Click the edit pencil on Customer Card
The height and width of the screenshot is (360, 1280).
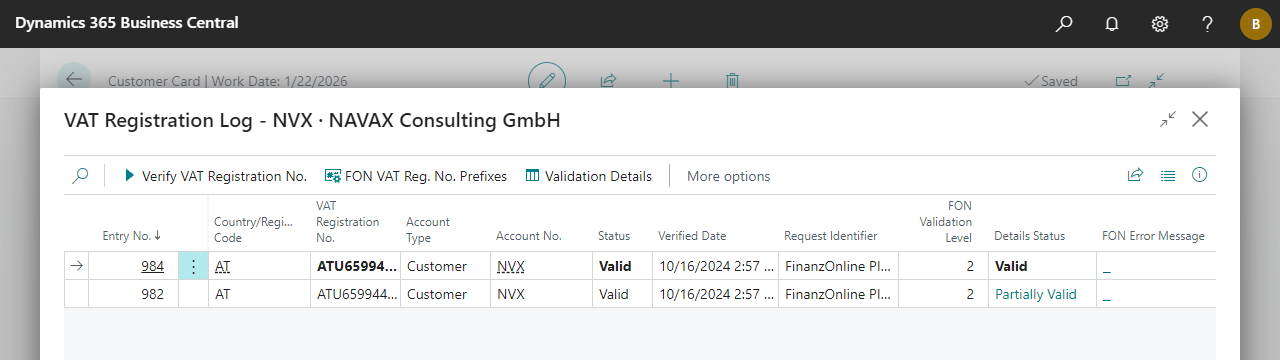coord(546,80)
